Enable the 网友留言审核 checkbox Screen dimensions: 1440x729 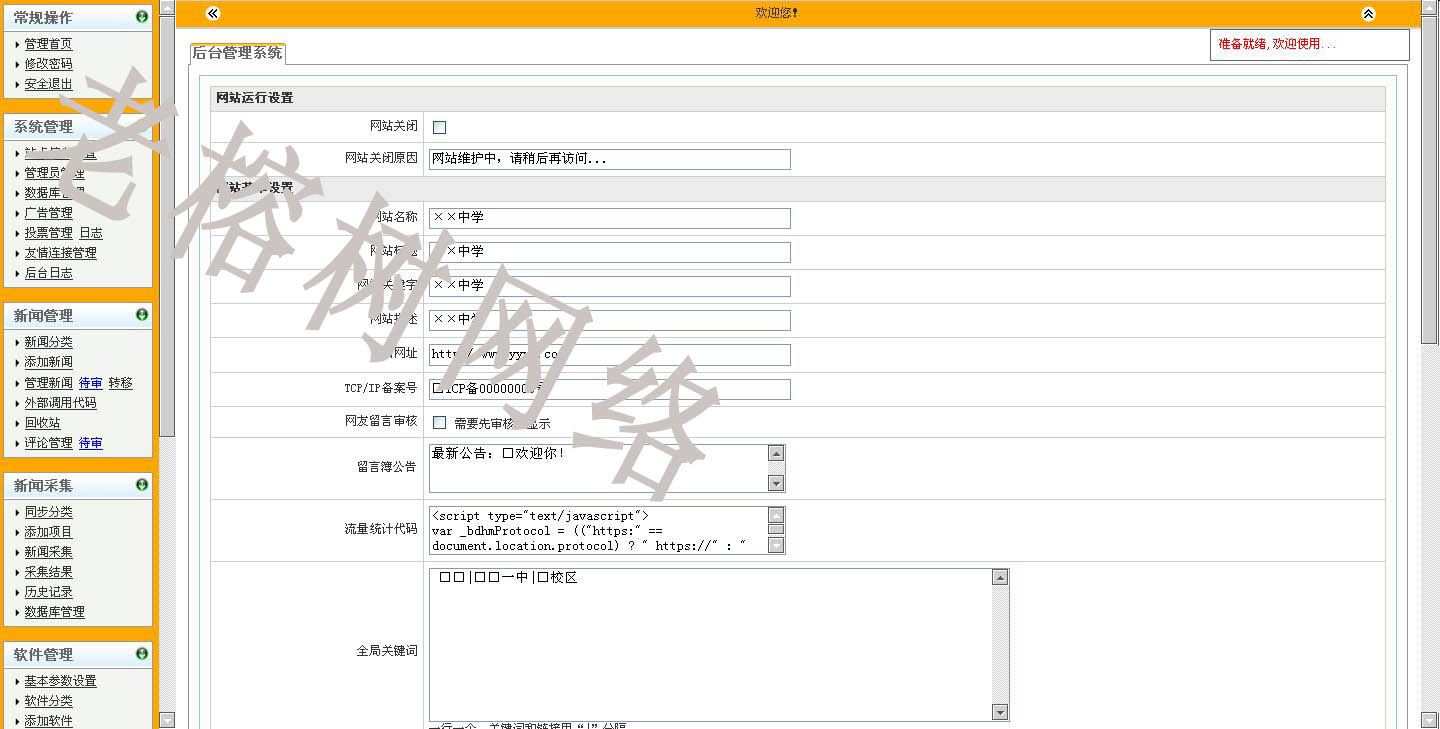(439, 422)
